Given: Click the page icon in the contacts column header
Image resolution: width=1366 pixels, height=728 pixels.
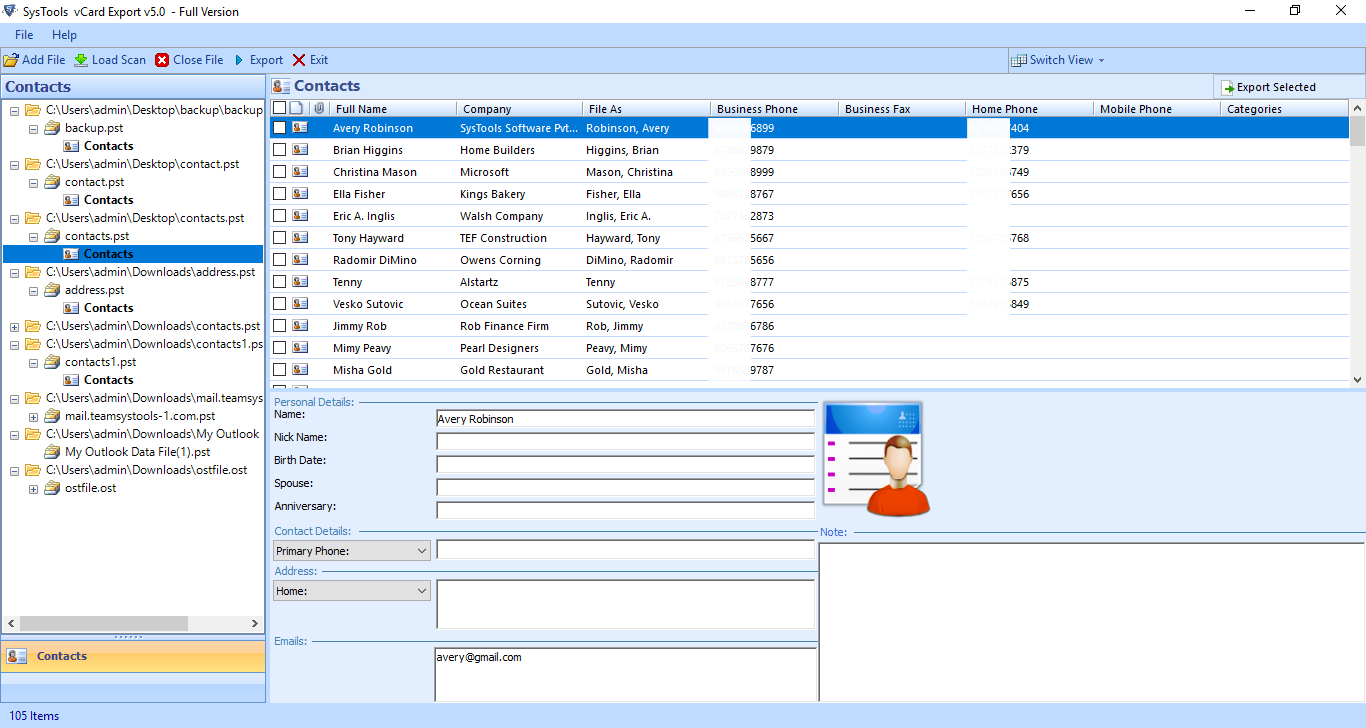Looking at the screenshot, I should point(295,107).
